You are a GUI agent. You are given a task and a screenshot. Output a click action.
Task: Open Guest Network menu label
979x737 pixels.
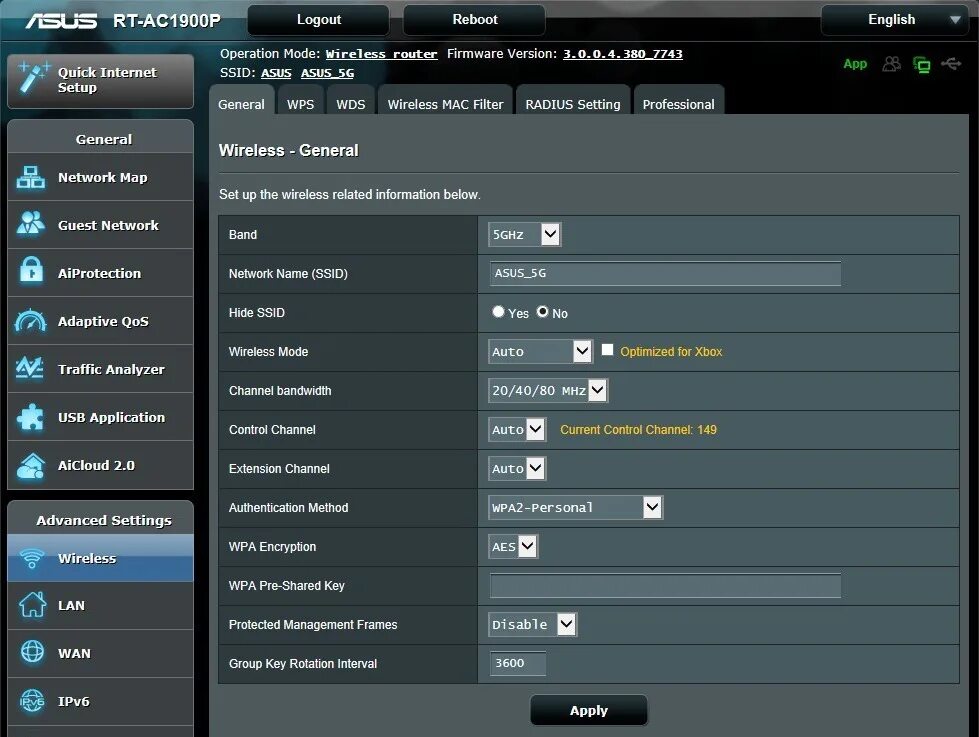[108, 225]
